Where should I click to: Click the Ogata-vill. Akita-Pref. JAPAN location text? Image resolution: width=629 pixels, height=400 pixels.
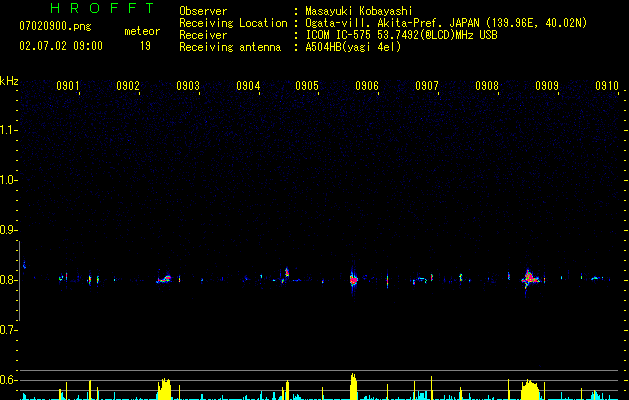click(x=446, y=23)
